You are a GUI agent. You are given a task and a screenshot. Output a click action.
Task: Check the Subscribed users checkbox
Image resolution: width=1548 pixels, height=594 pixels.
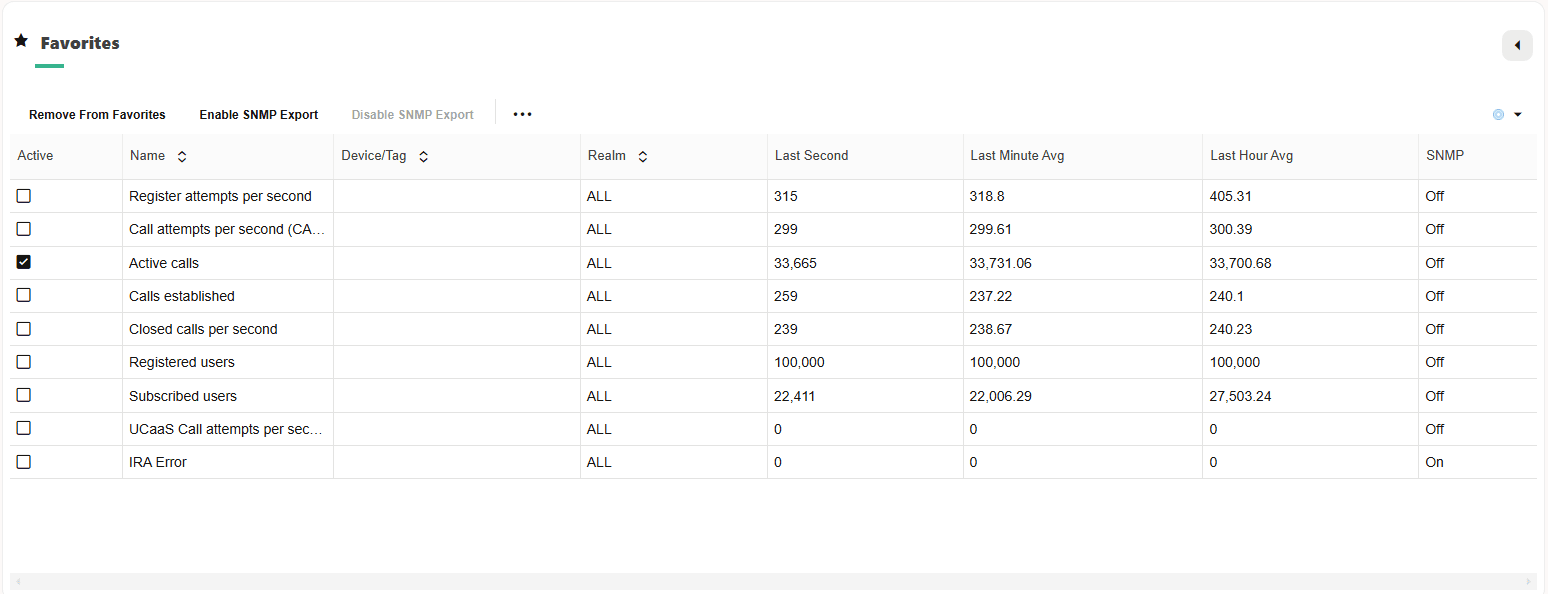pos(23,395)
